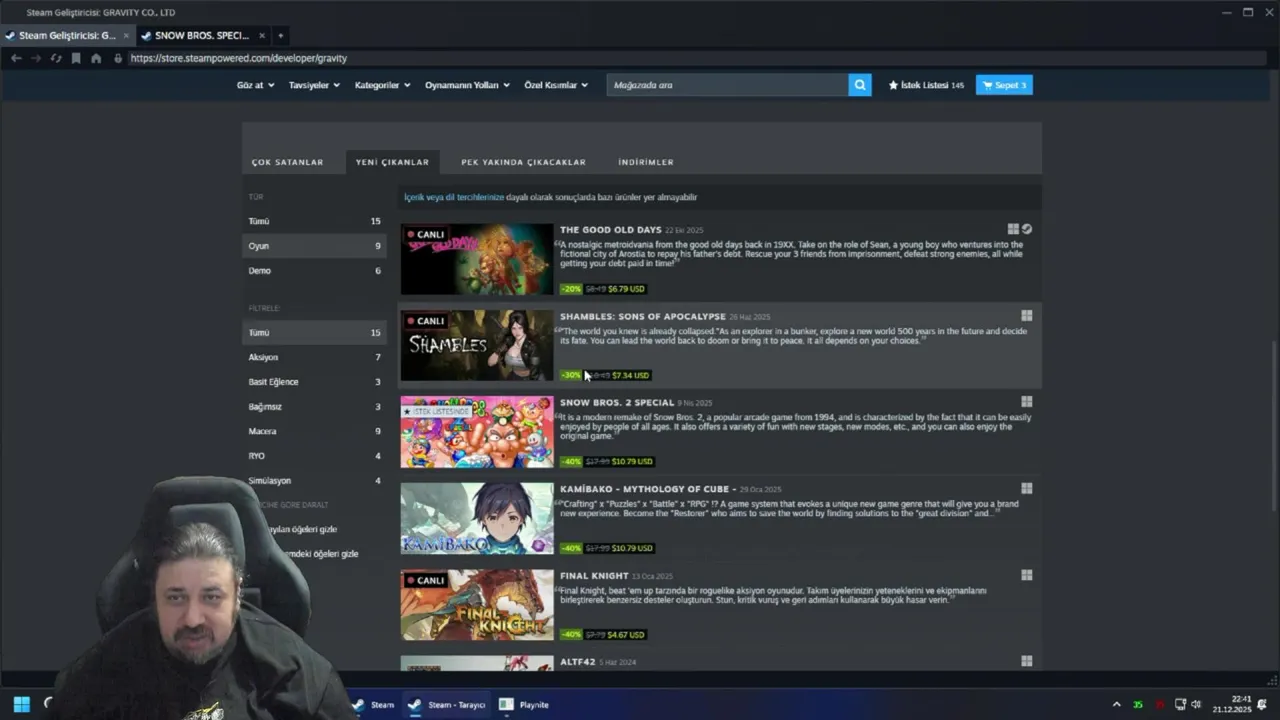This screenshot has width=1280, height=720.
Task: Filter by the 'Aksiyon' genre
Action: [314, 357]
